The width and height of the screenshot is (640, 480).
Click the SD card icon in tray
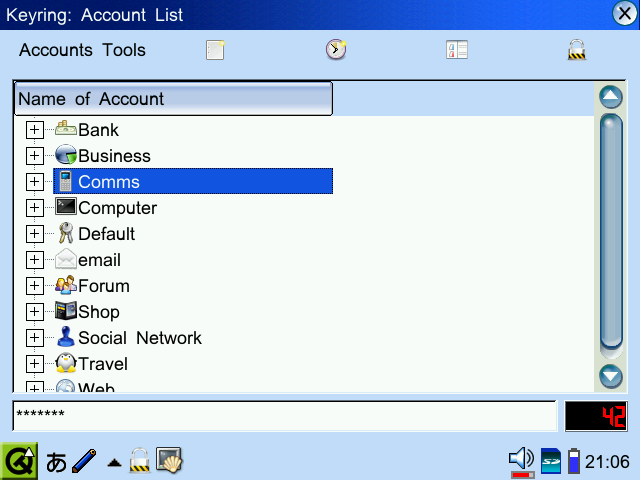tap(550, 461)
